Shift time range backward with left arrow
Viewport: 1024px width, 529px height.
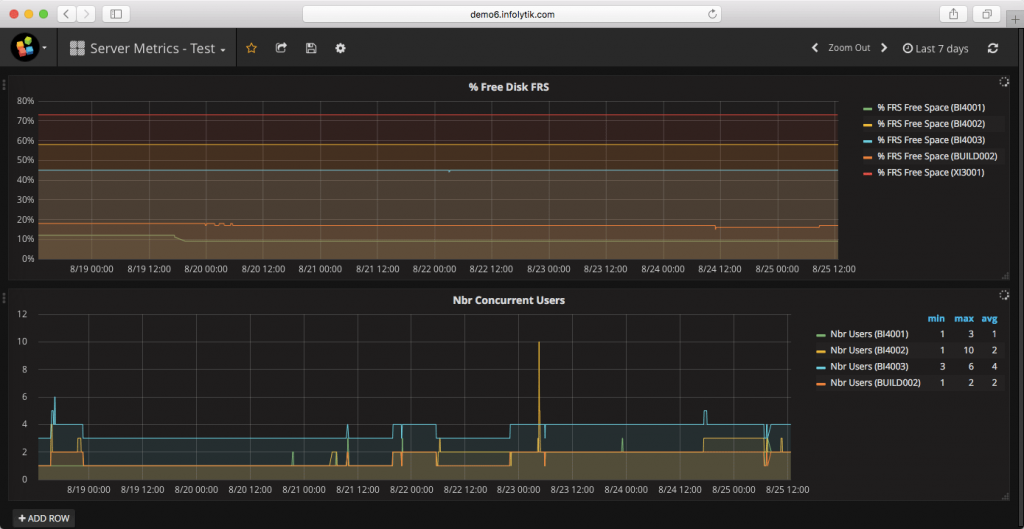pos(815,48)
